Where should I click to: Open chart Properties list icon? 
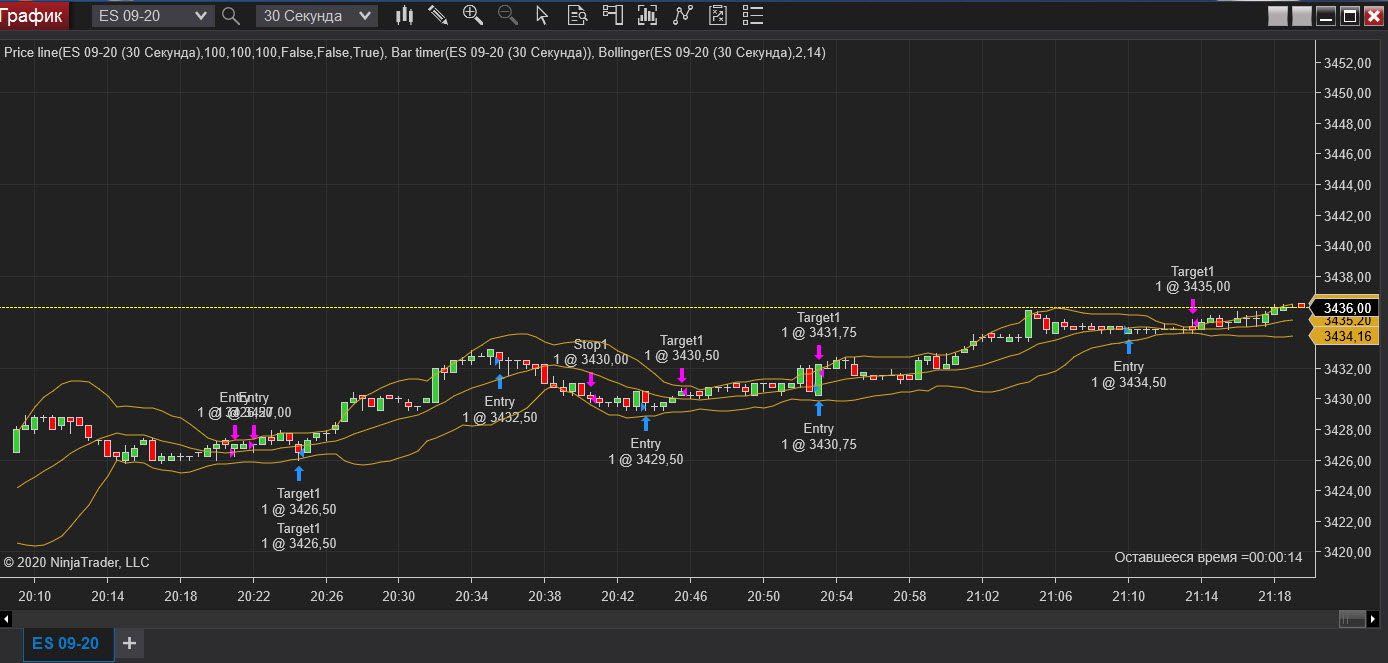pos(752,16)
